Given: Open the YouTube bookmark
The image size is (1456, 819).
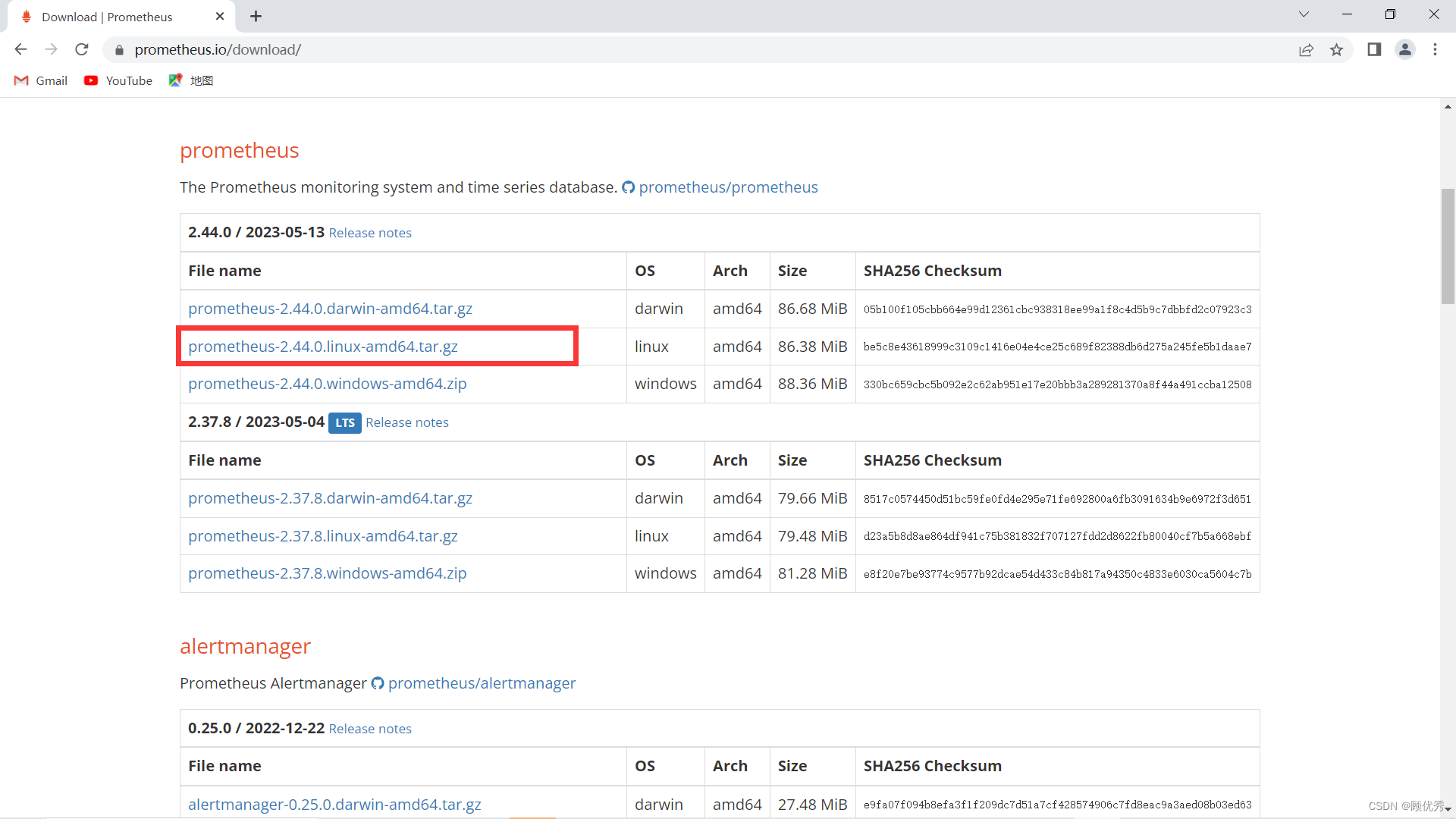Looking at the screenshot, I should click(x=118, y=80).
